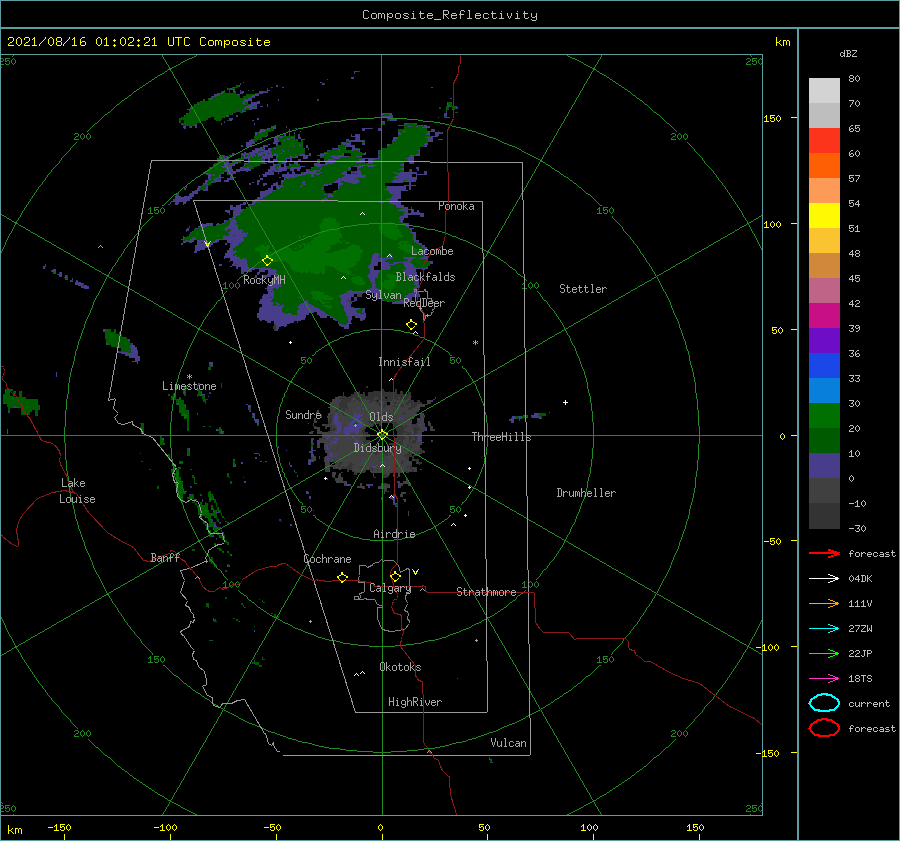This screenshot has height=841, width=900.
Task: Pick the bright green 20-30 dBZ swatch
Action: 824,416
